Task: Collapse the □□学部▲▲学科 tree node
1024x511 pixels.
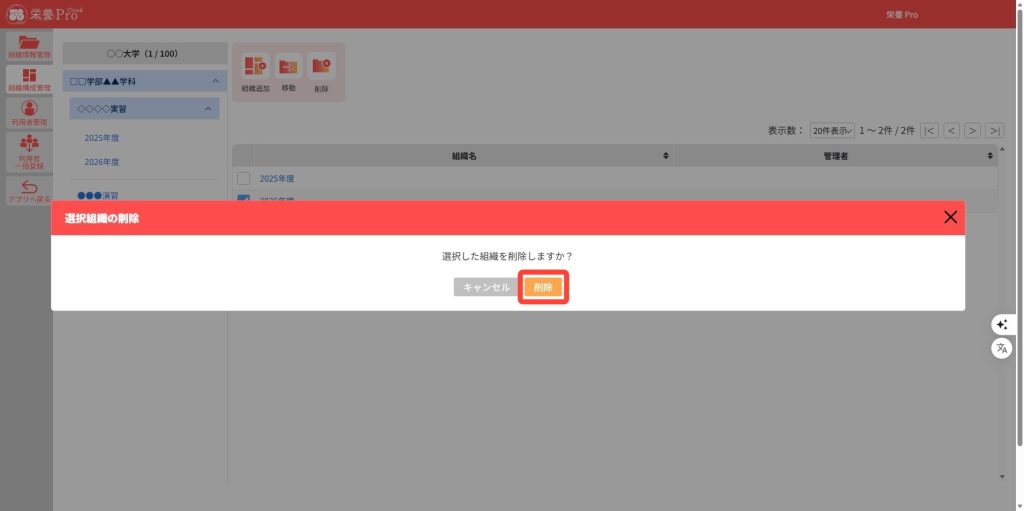Action: pyautogui.click(x=215, y=81)
